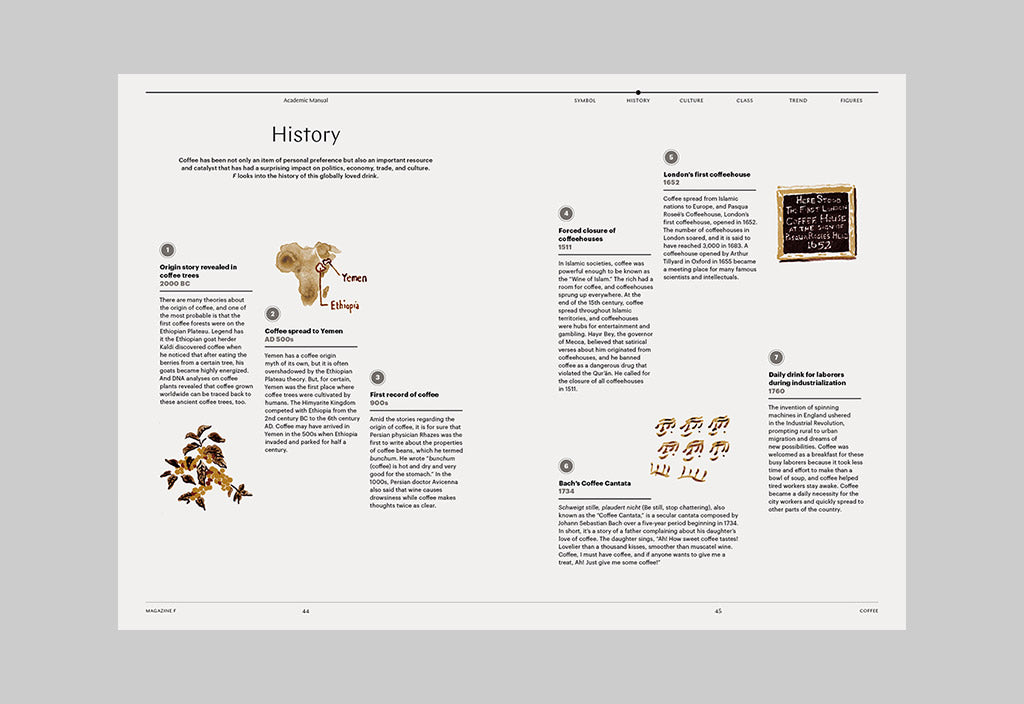This screenshot has width=1024, height=704.
Task: Select the circled number 5 marker above London's first coffeehouse
Action: [669, 157]
